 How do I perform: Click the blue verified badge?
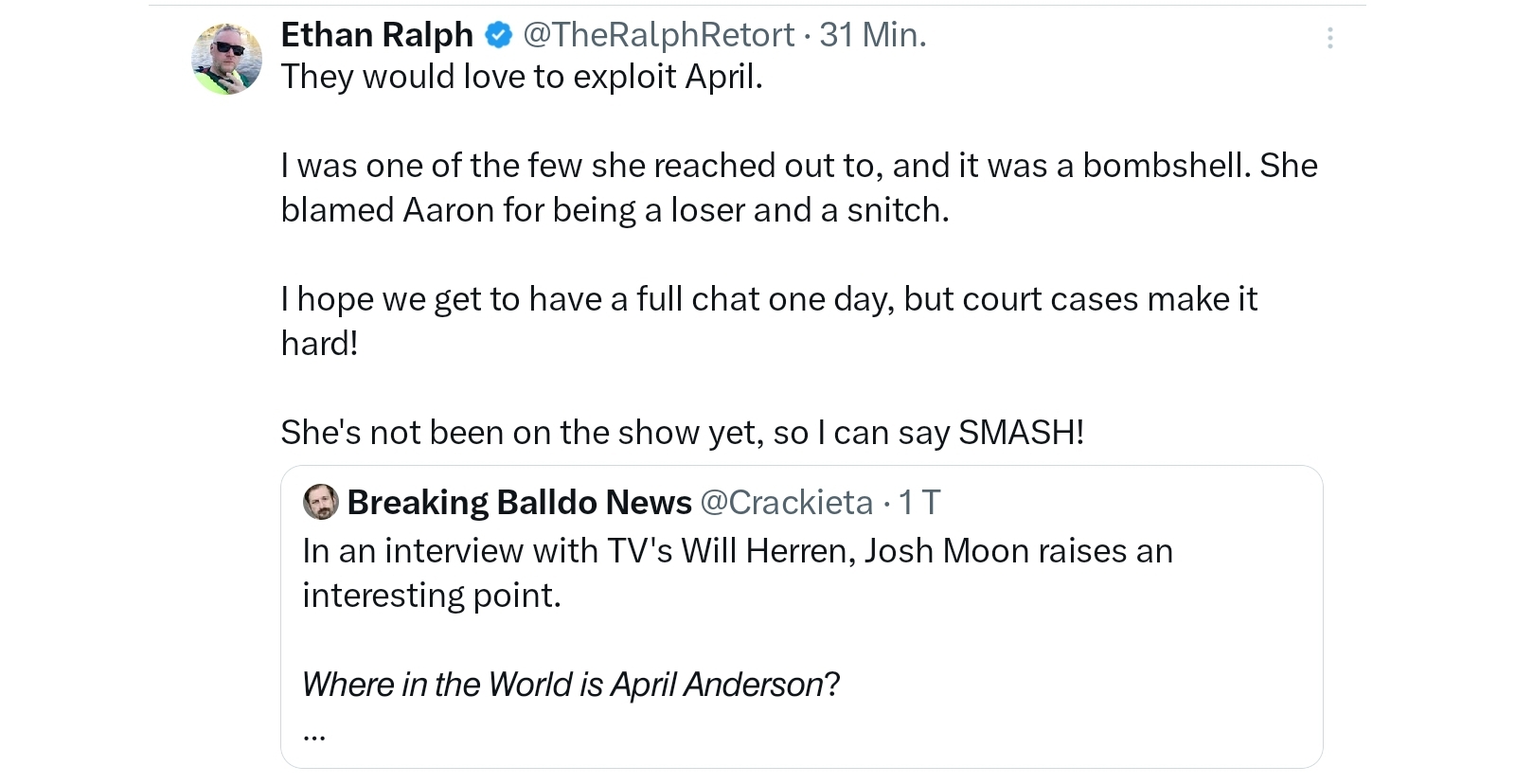[499, 36]
